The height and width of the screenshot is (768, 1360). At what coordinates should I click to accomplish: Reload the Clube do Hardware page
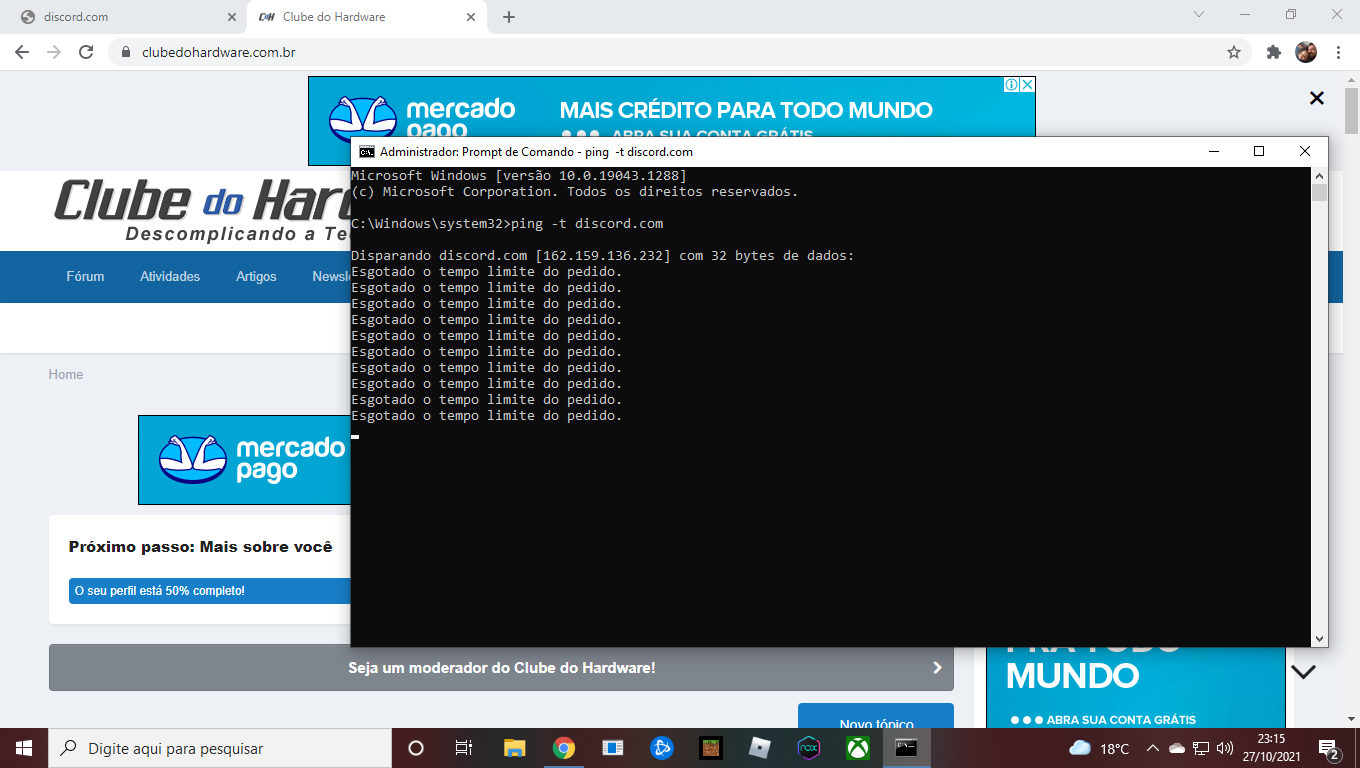pyautogui.click(x=86, y=52)
